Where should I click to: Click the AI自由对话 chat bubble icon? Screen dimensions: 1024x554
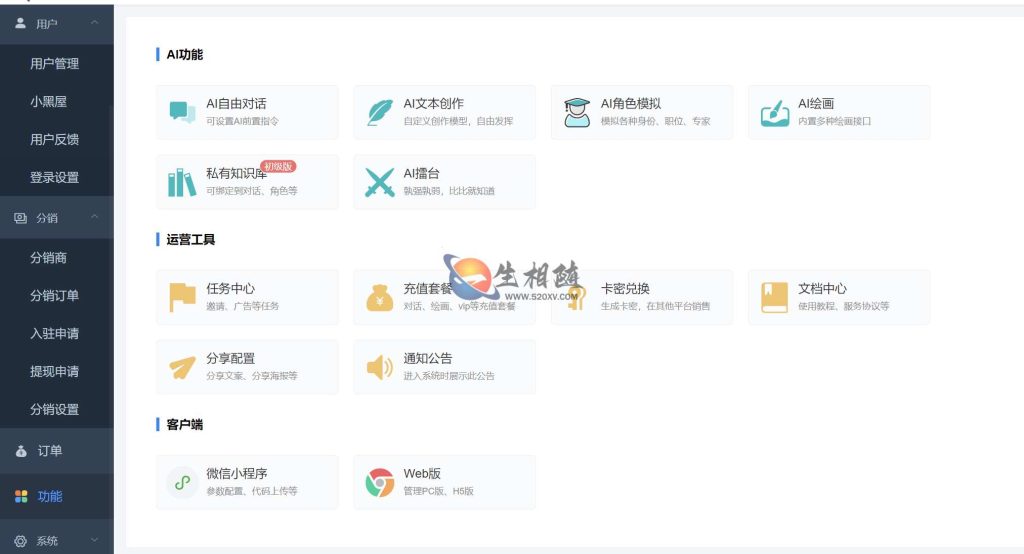click(182, 112)
